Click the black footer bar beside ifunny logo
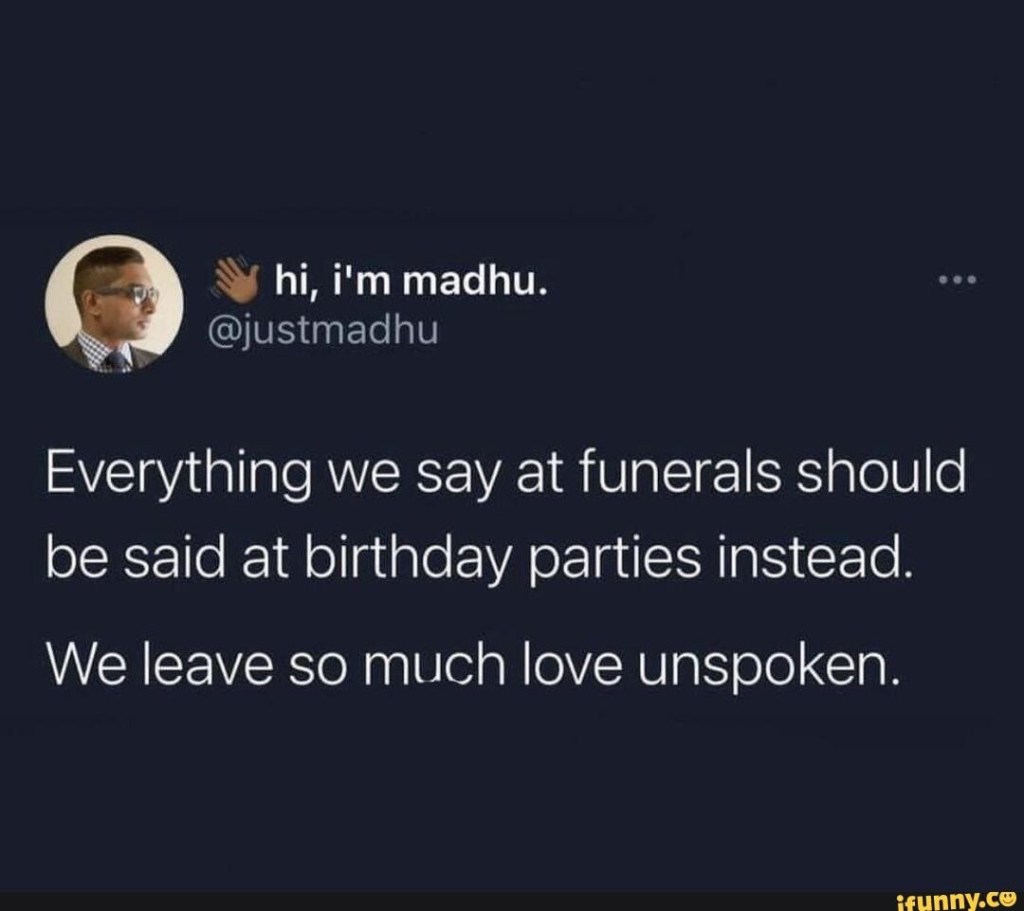The height and width of the screenshot is (911, 1024). pyautogui.click(x=447, y=901)
